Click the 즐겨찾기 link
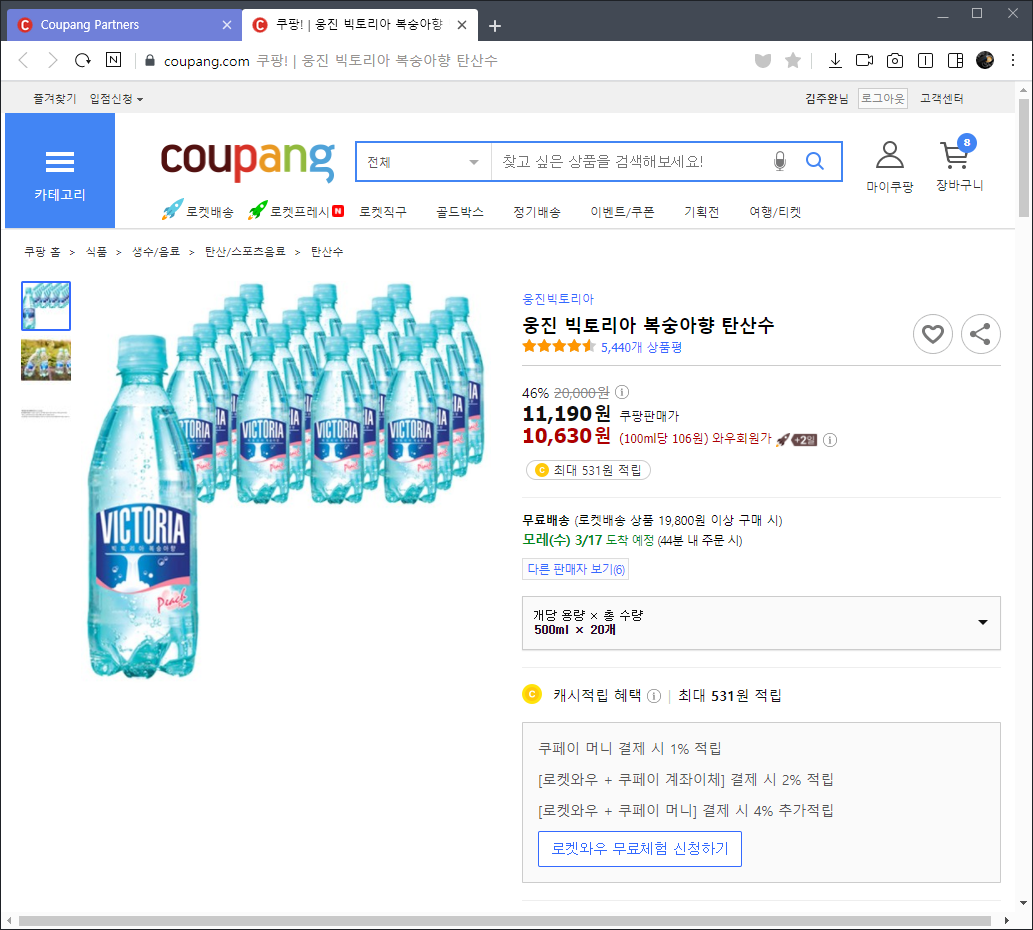The height and width of the screenshot is (930, 1033). click(55, 99)
